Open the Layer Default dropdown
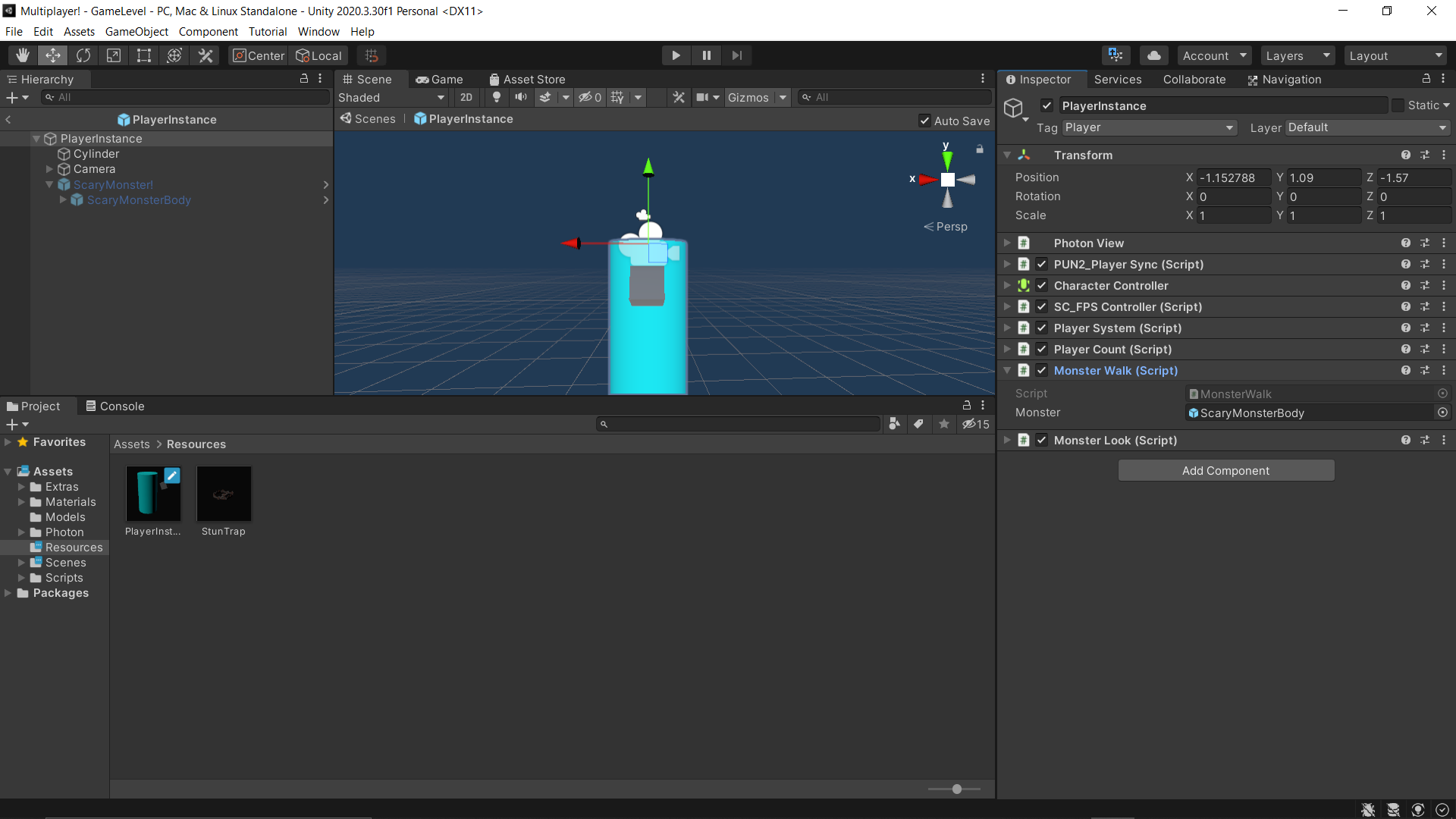The height and width of the screenshot is (819, 1456). [1367, 128]
